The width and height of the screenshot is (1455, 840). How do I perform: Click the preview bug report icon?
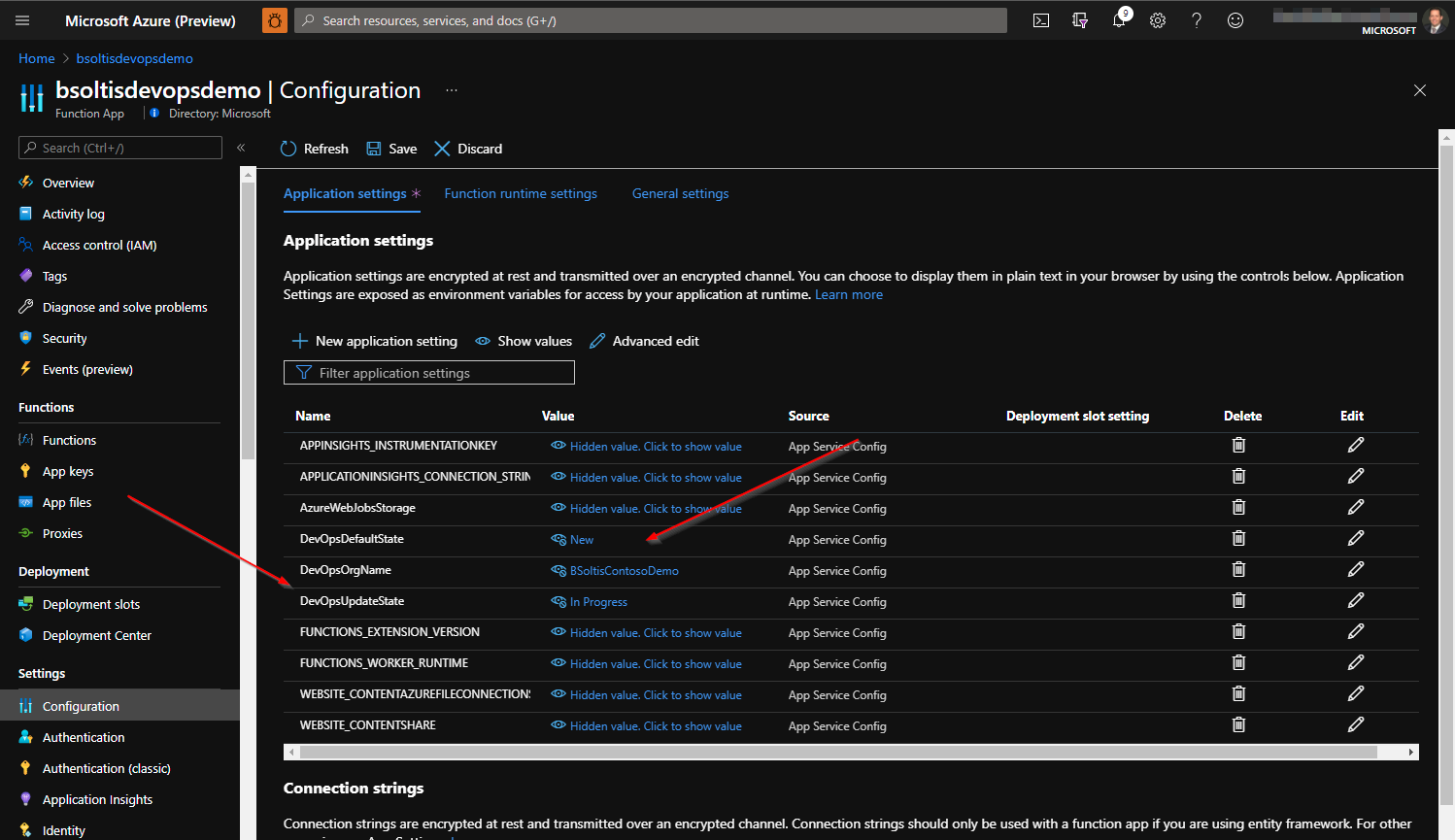(275, 20)
